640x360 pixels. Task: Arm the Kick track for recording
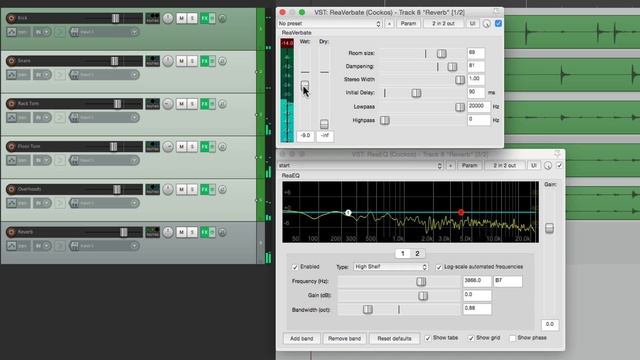click(11, 18)
